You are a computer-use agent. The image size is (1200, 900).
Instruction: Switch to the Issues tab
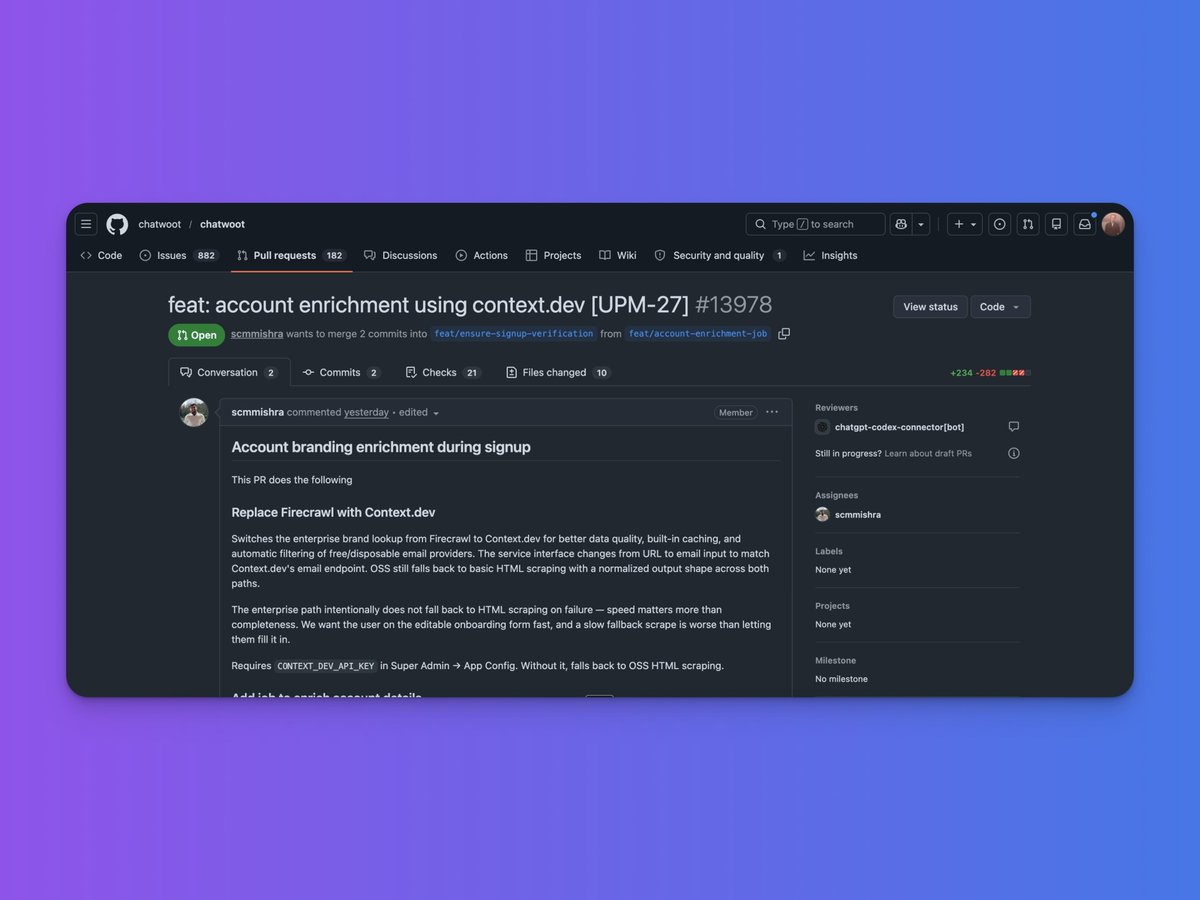[179, 255]
